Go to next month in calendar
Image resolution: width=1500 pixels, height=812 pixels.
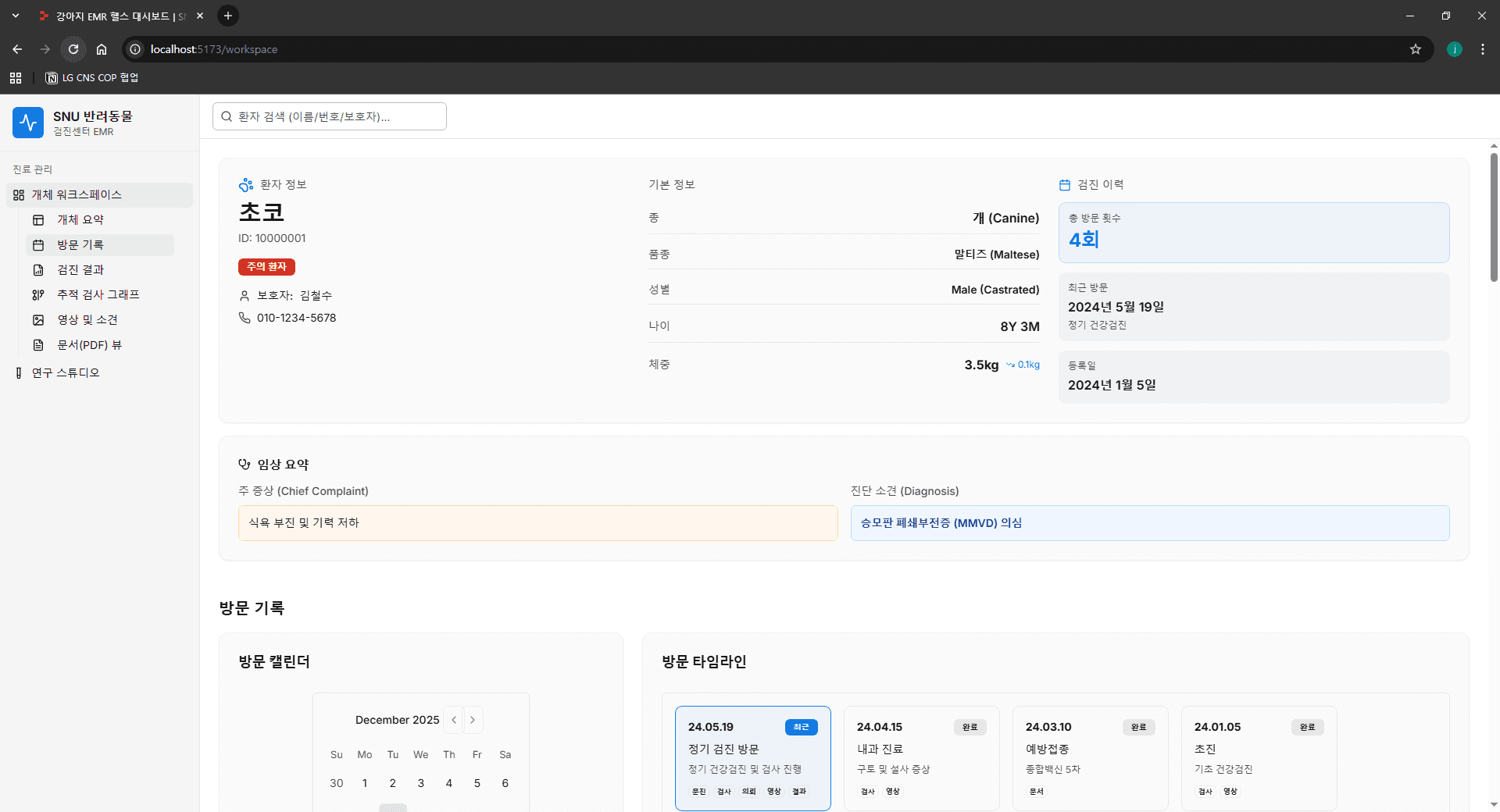473,720
